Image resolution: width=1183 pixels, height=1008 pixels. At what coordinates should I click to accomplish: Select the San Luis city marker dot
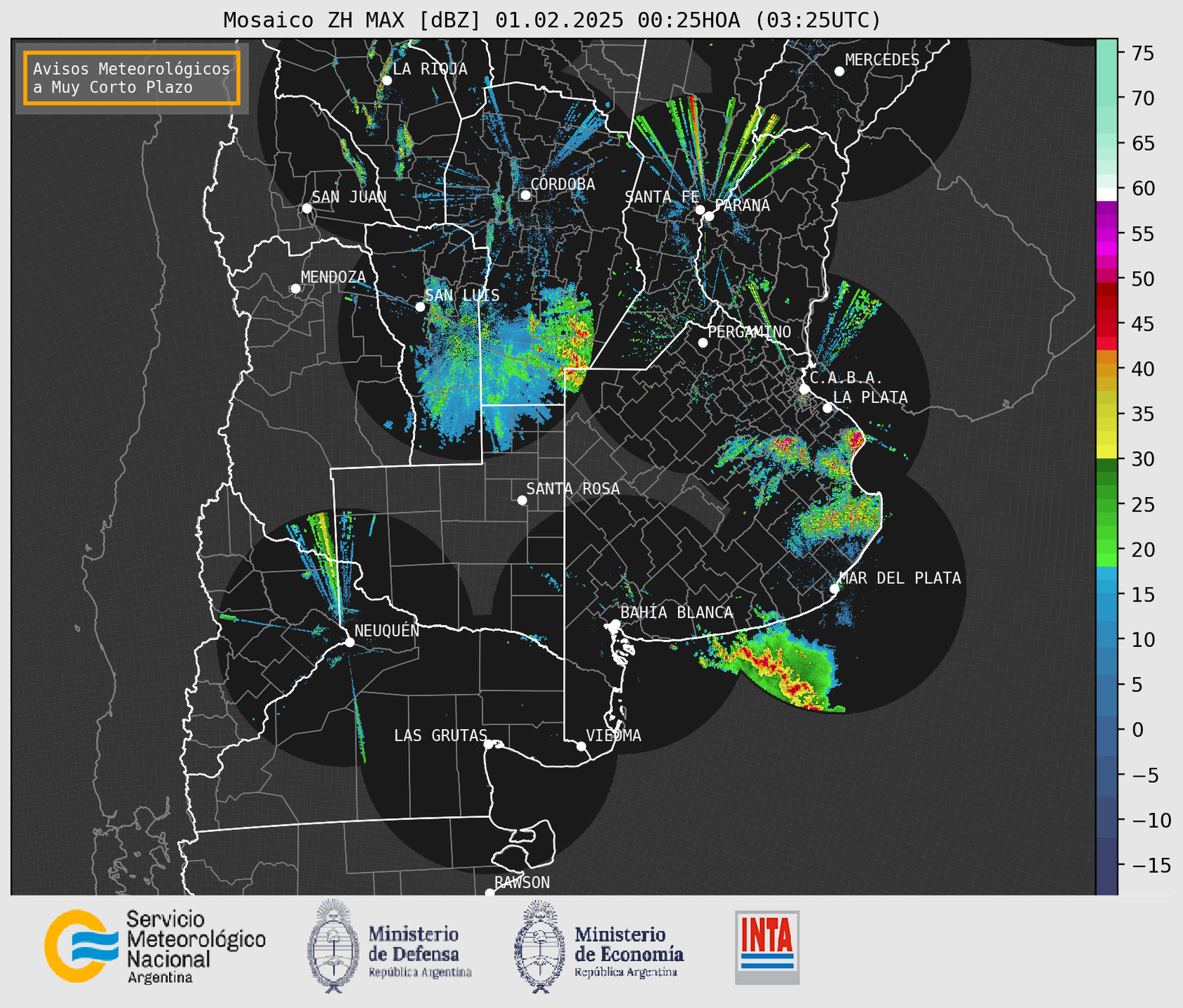[420, 307]
